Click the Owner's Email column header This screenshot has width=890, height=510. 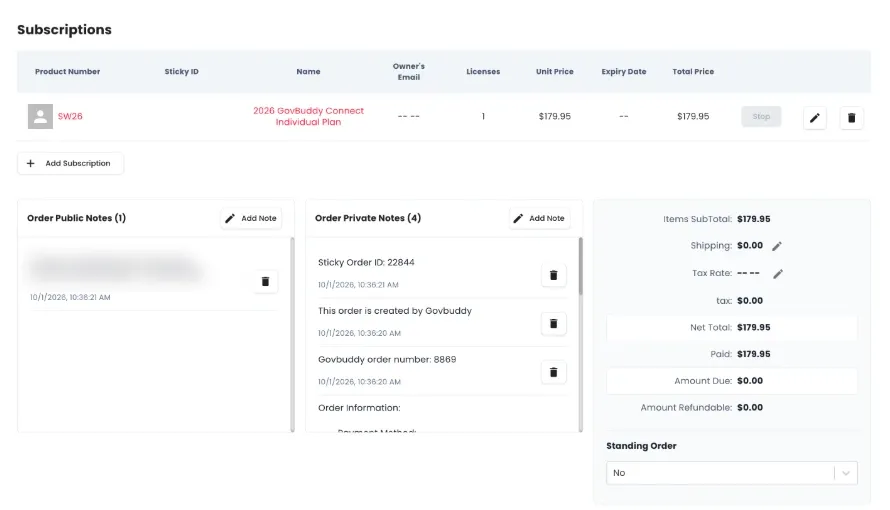[x=409, y=71]
